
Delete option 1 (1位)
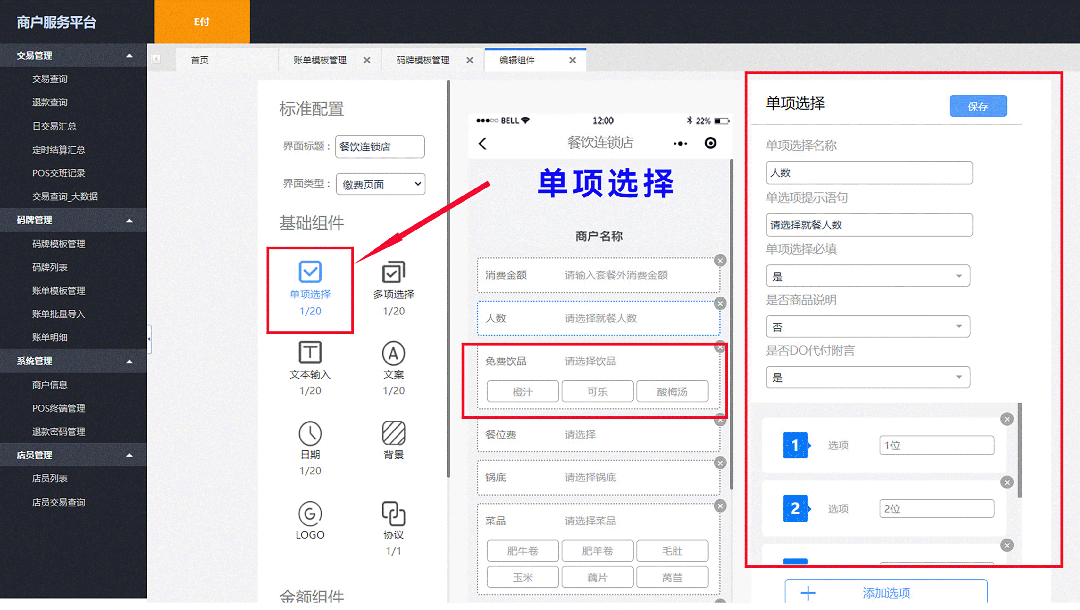(1007, 419)
